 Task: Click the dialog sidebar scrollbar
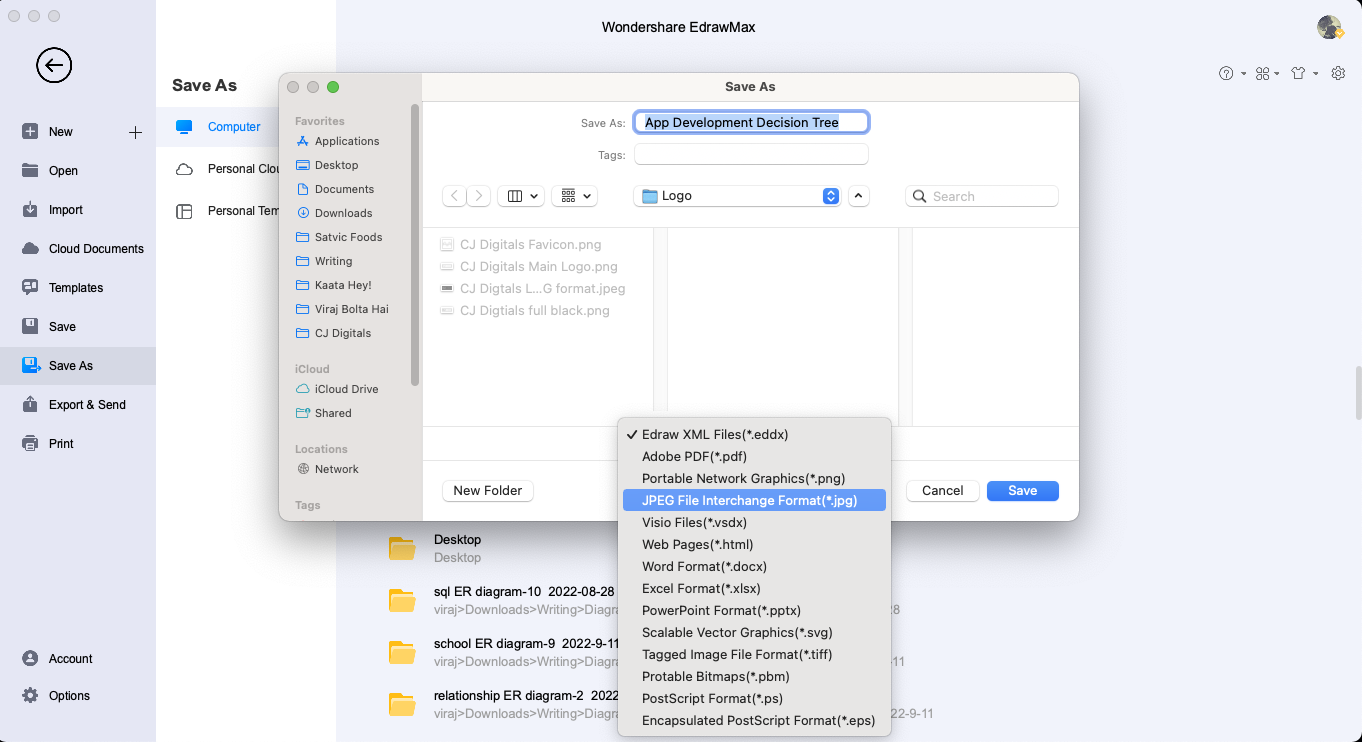click(x=415, y=244)
